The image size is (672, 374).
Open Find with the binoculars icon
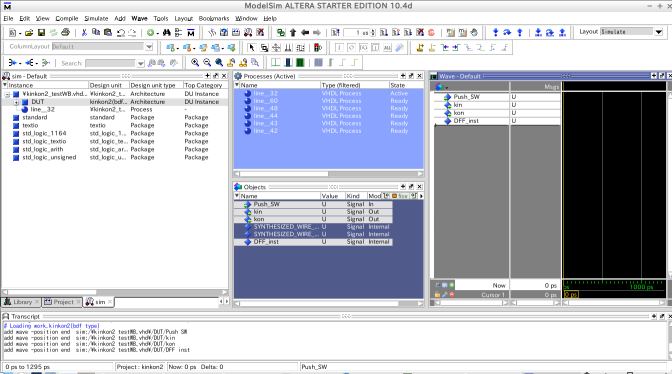pyautogui.click(x=167, y=33)
